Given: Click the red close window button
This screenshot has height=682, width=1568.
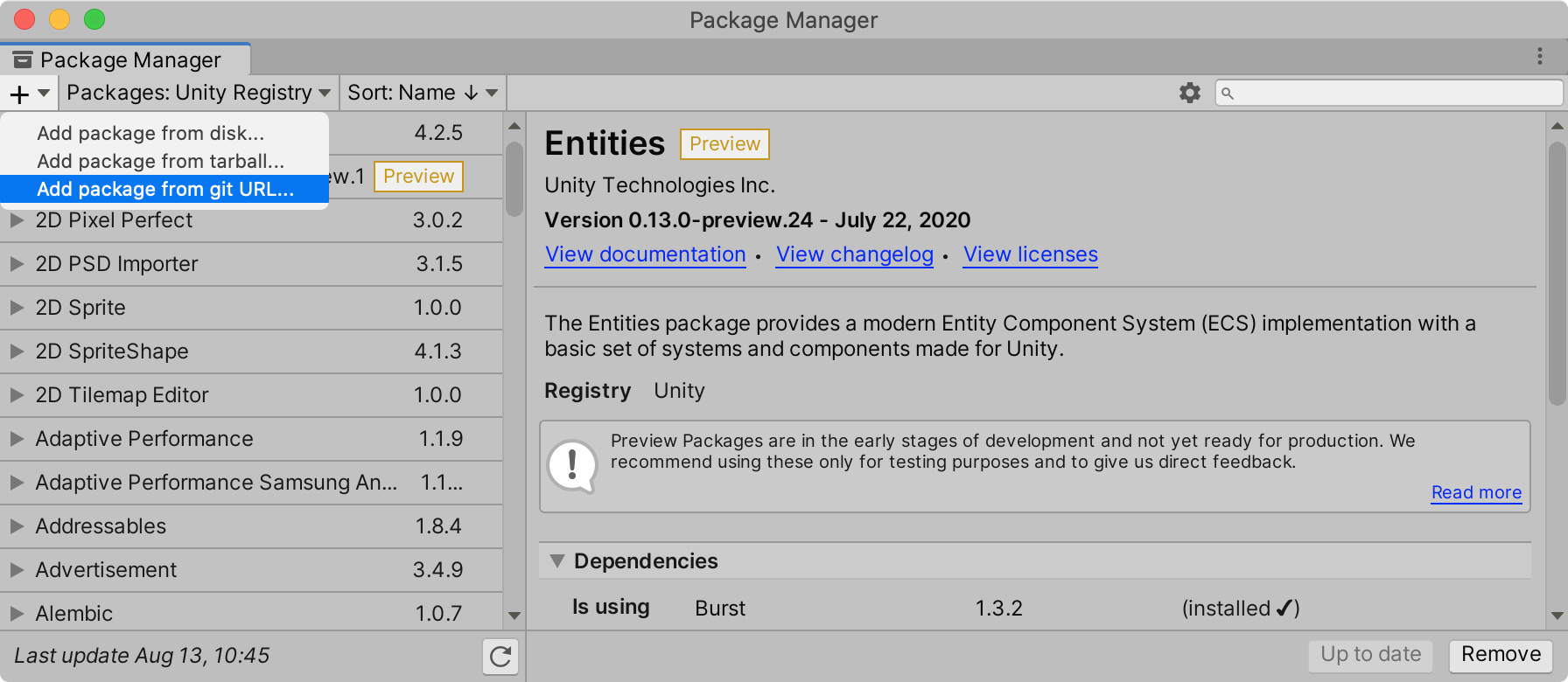Looking at the screenshot, I should (24, 19).
